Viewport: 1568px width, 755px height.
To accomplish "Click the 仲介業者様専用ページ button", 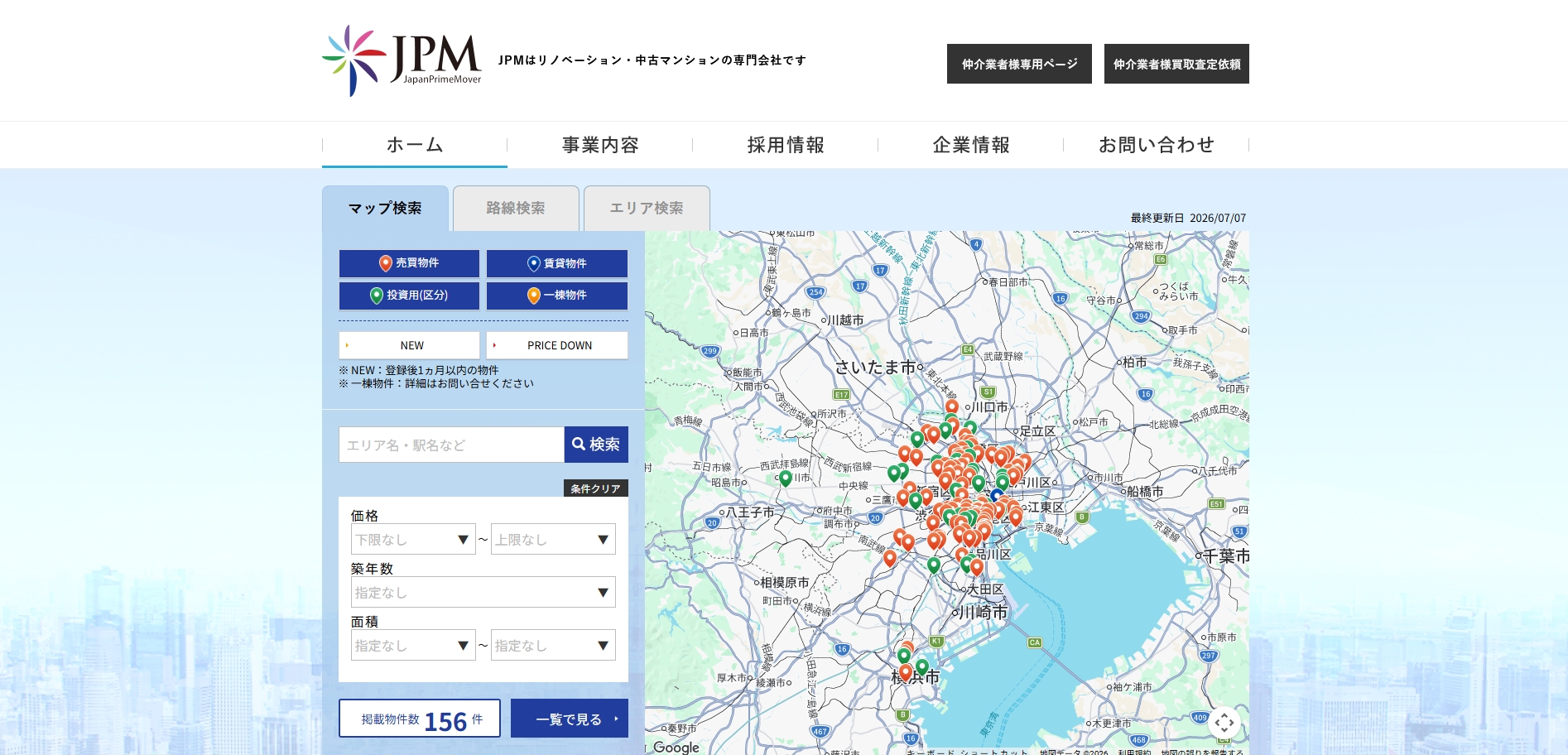I will pos(1019,64).
